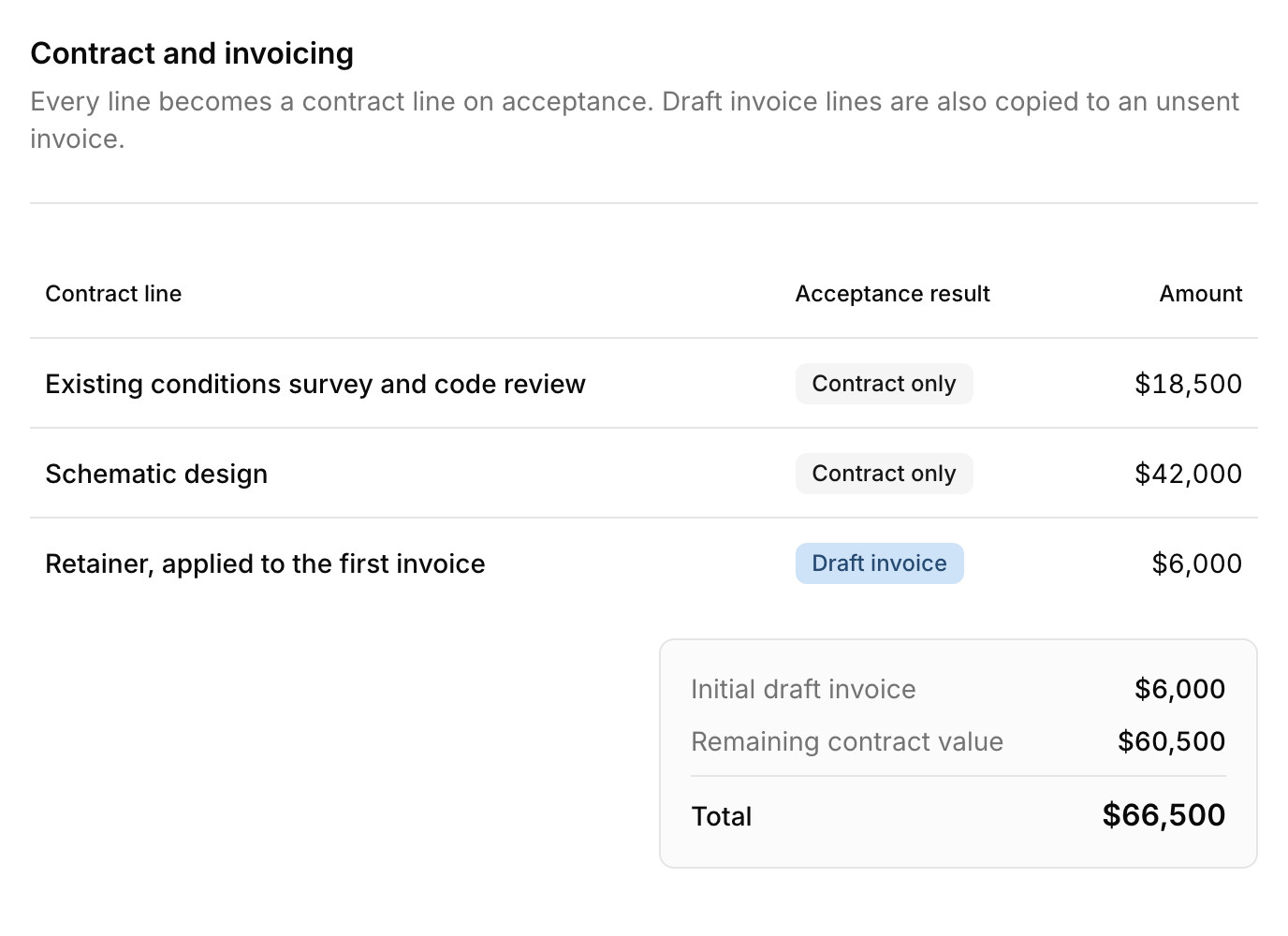Click the "Total" label in summary box
This screenshot has height=936, width=1288.
(721, 816)
